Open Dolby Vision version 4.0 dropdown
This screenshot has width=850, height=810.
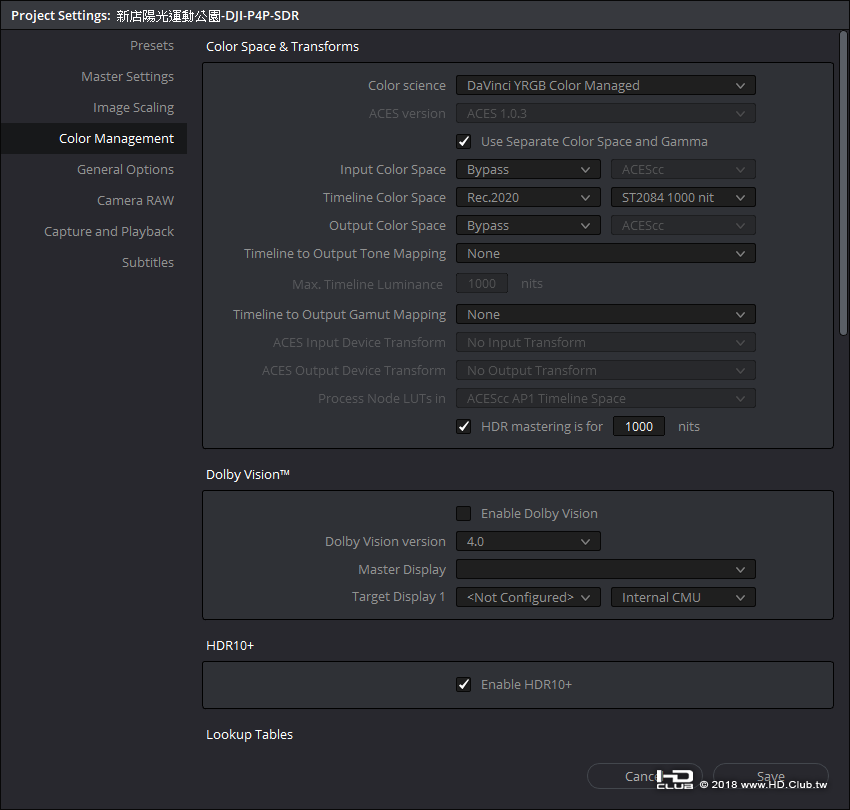pyautogui.click(x=528, y=541)
